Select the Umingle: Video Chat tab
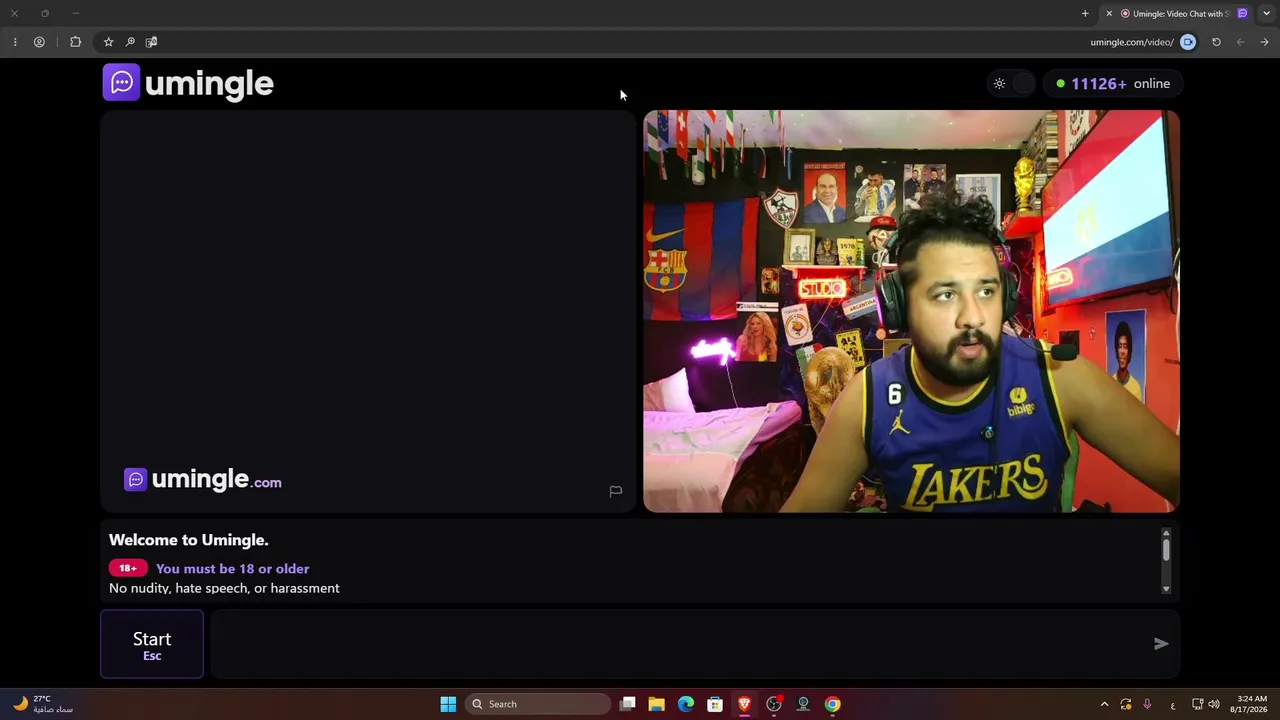1280x720 pixels. [1176, 14]
